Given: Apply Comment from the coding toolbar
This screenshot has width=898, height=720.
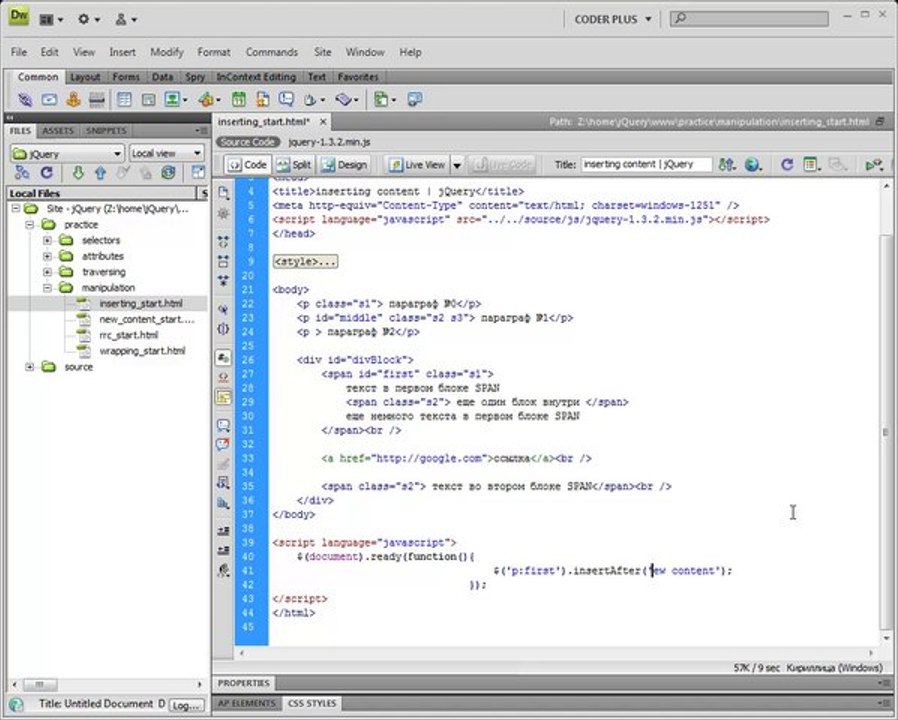Looking at the screenshot, I should click(x=223, y=425).
